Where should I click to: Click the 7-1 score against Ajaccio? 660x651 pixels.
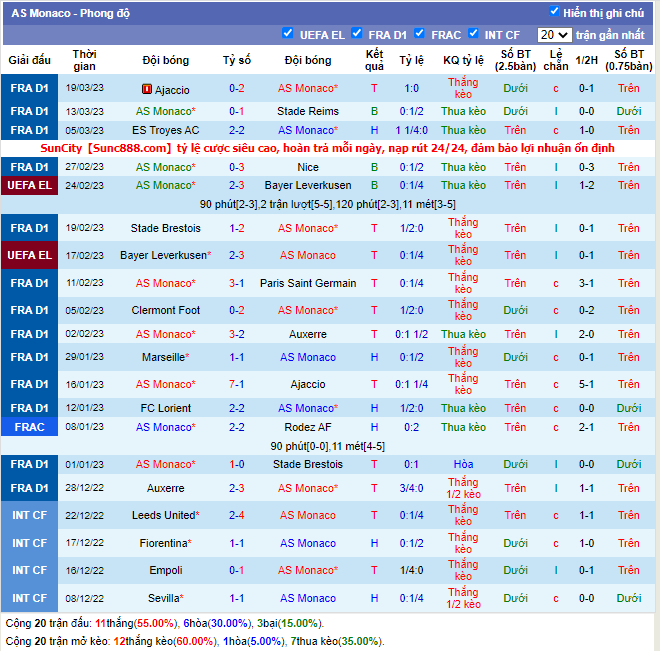(x=237, y=384)
